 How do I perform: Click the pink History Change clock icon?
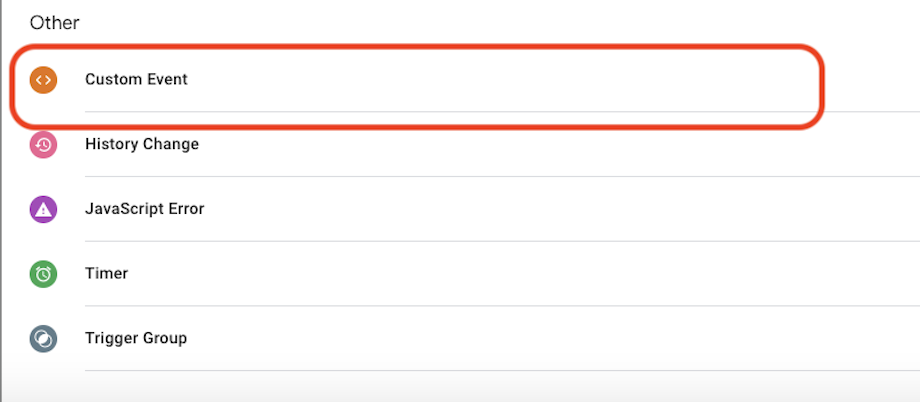[x=43, y=144]
